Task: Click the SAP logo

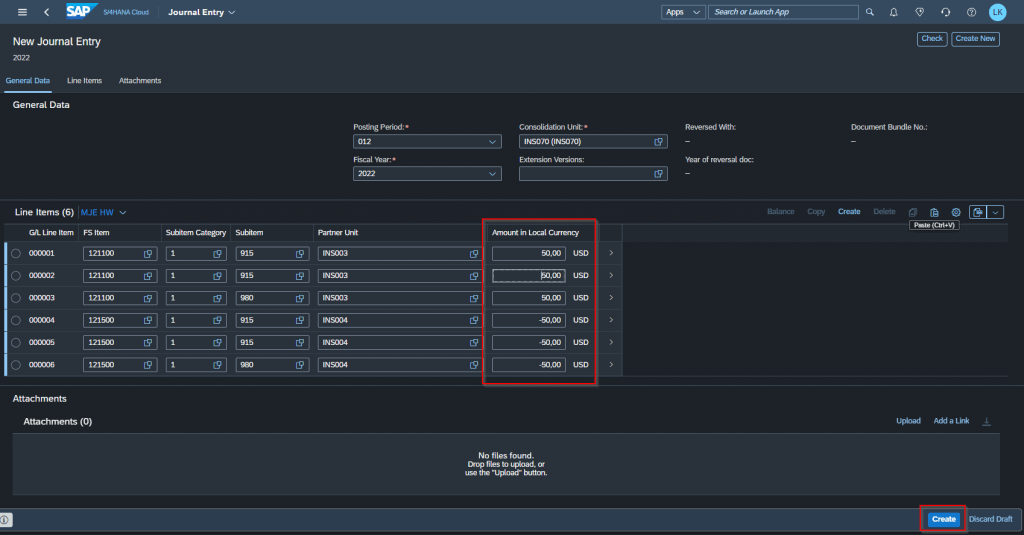Action: [80, 11]
